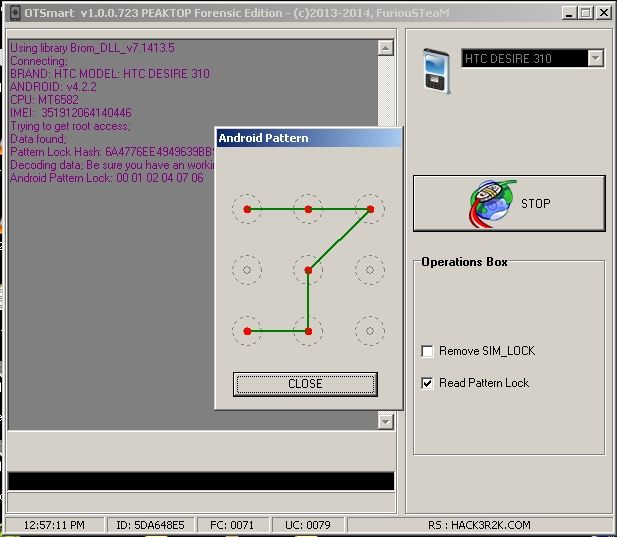This screenshot has height=537, width=617.
Task: Click the globe icon on the STOP button
Action: point(490,203)
